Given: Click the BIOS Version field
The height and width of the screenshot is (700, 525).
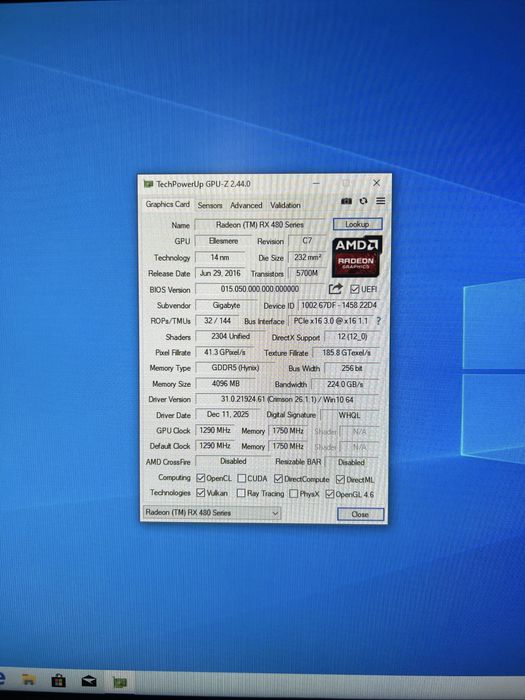Looking at the screenshot, I should (260, 289).
